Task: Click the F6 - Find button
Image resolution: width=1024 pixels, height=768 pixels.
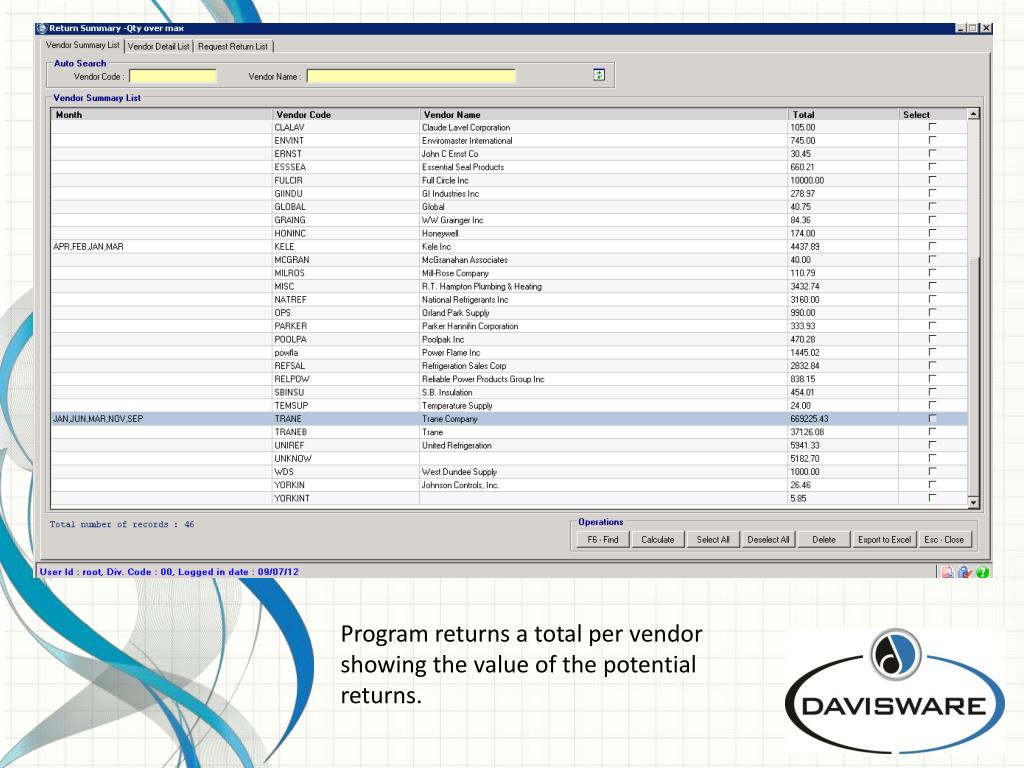Action: [603, 539]
